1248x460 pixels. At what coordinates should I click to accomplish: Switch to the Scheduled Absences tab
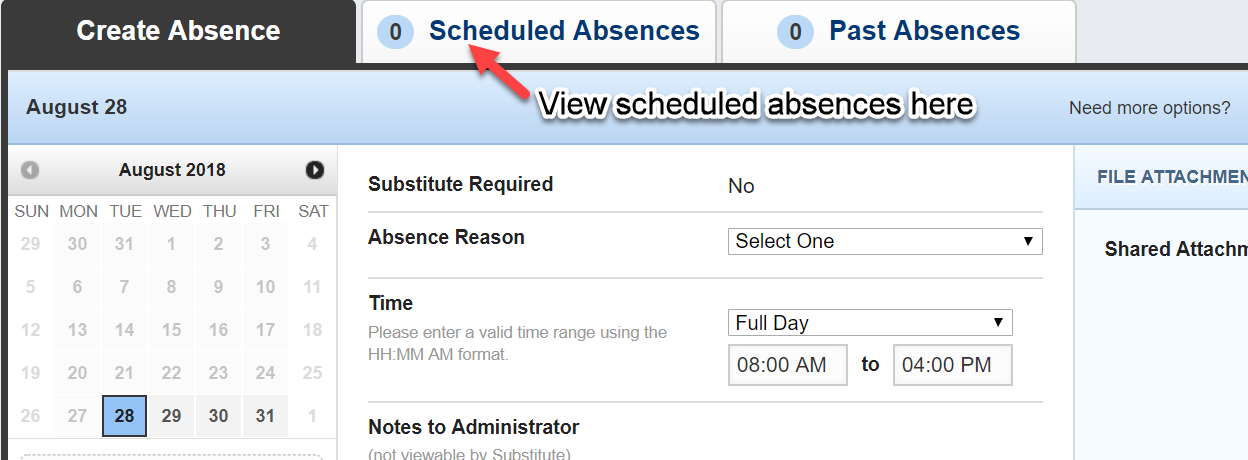[564, 31]
